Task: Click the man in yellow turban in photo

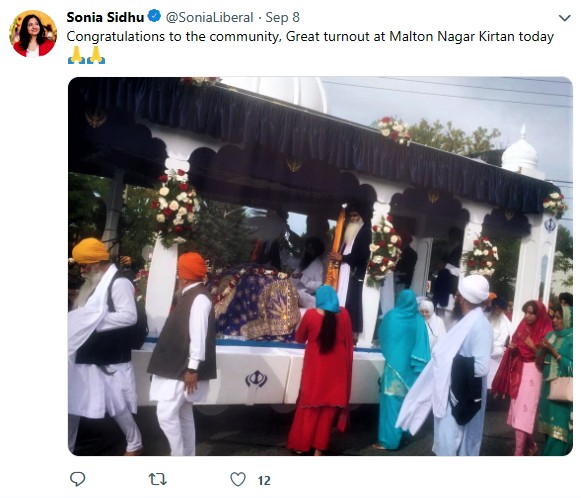Action: point(103,345)
